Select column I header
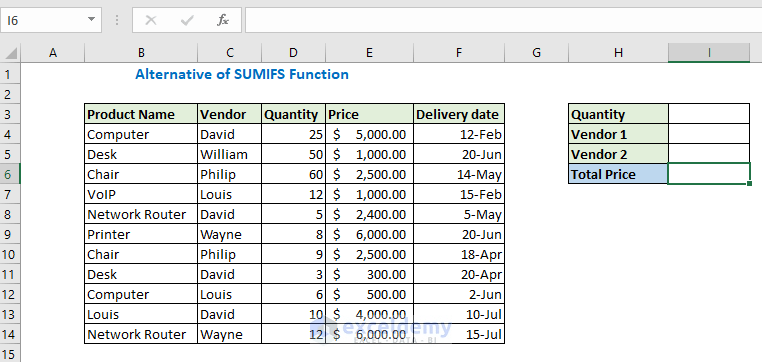This screenshot has width=762, height=362. [x=709, y=52]
